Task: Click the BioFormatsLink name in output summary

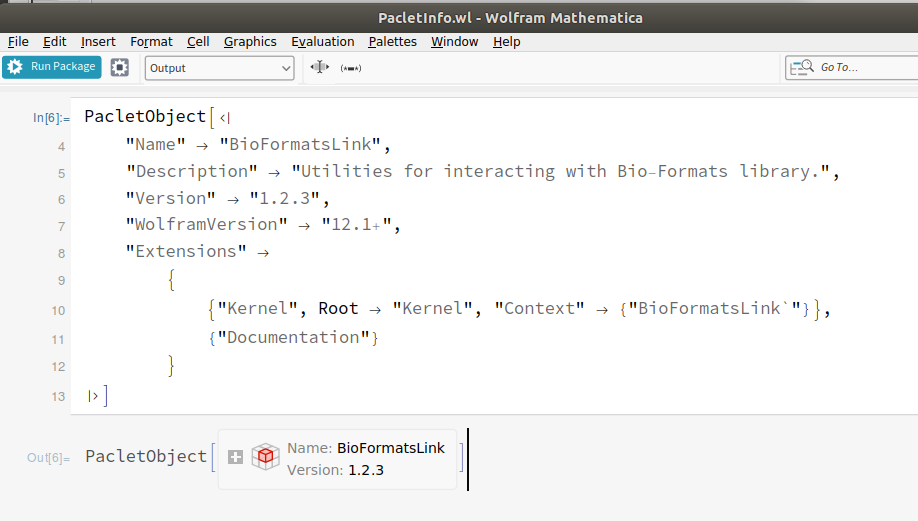Action: [391, 448]
